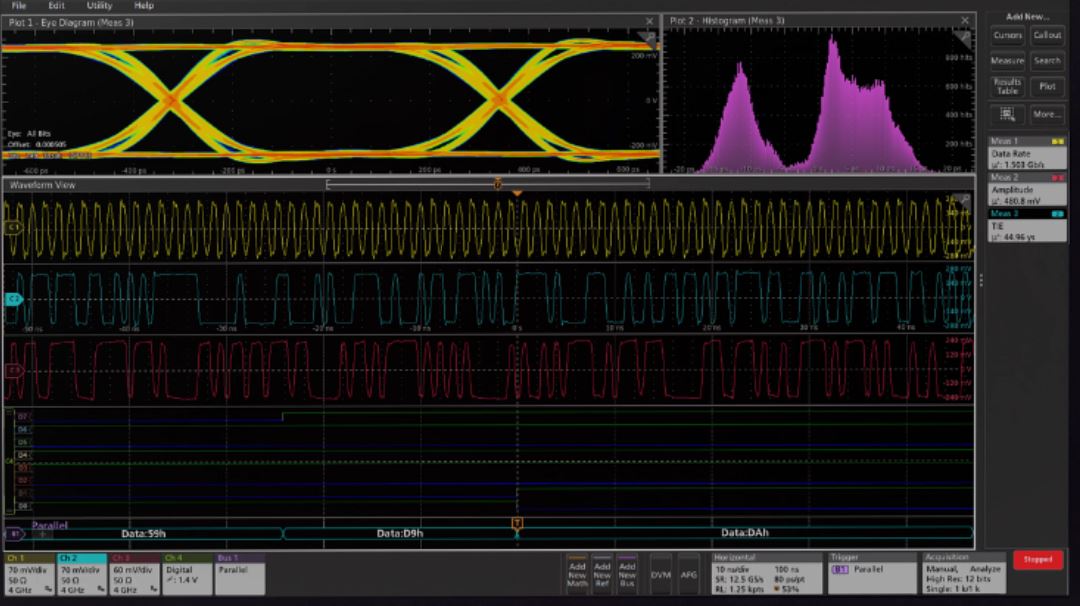Click the zoom box drawing icon

click(x=1007, y=114)
